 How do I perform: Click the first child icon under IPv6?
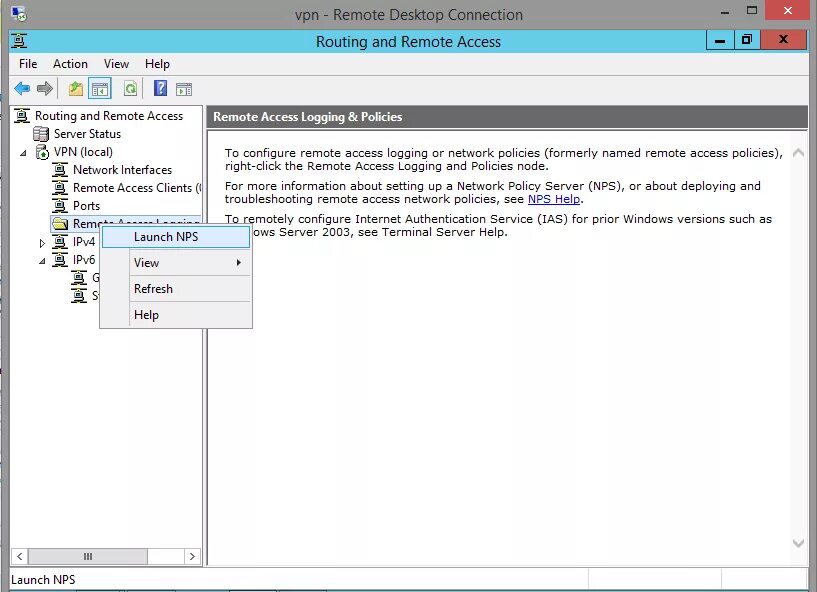(79, 278)
